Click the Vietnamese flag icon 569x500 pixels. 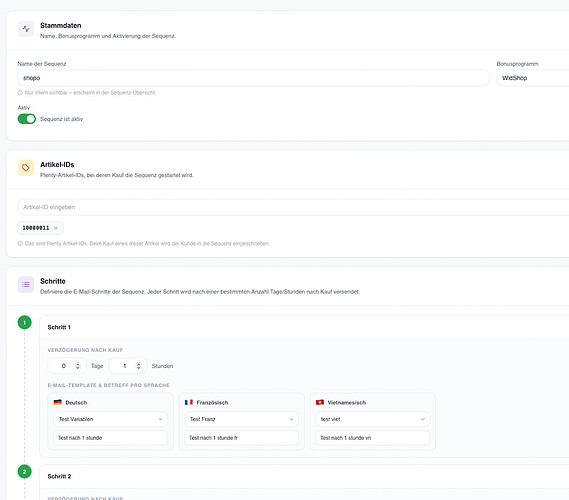[320, 402]
